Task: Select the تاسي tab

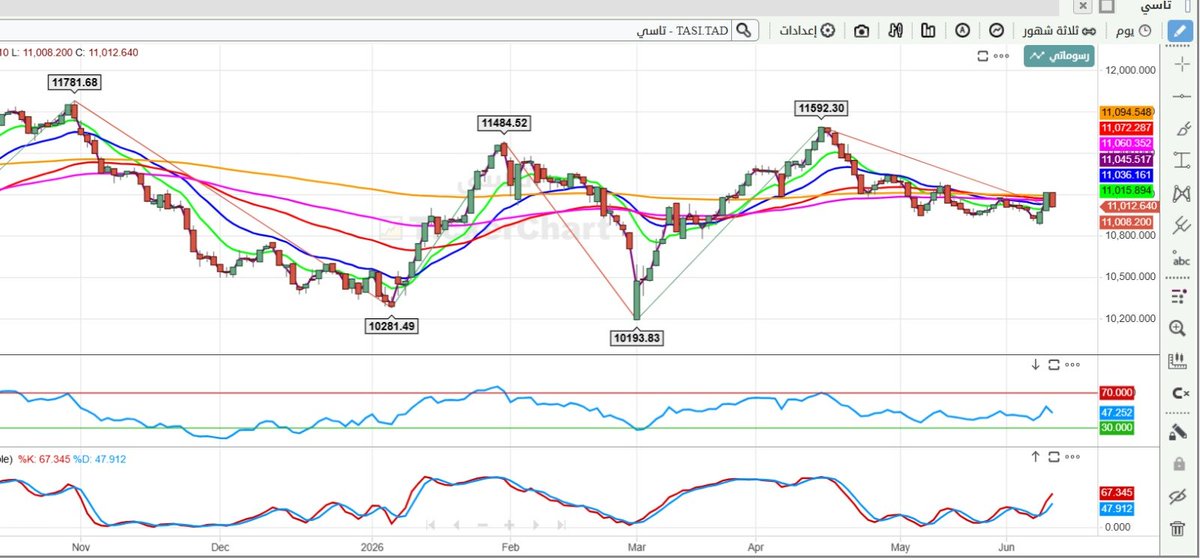Action: tap(1155, 6)
